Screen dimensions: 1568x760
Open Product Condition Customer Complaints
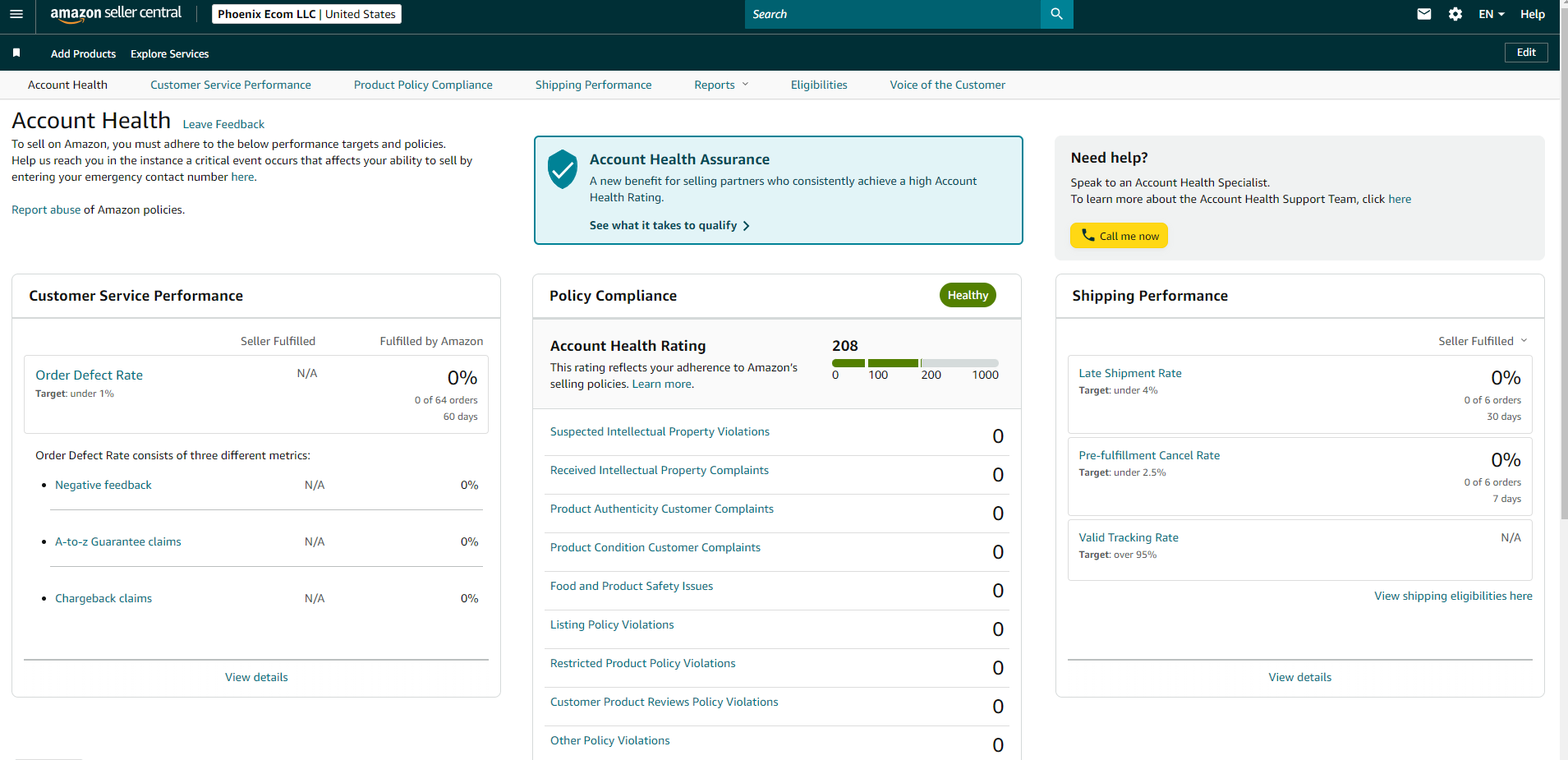point(655,547)
